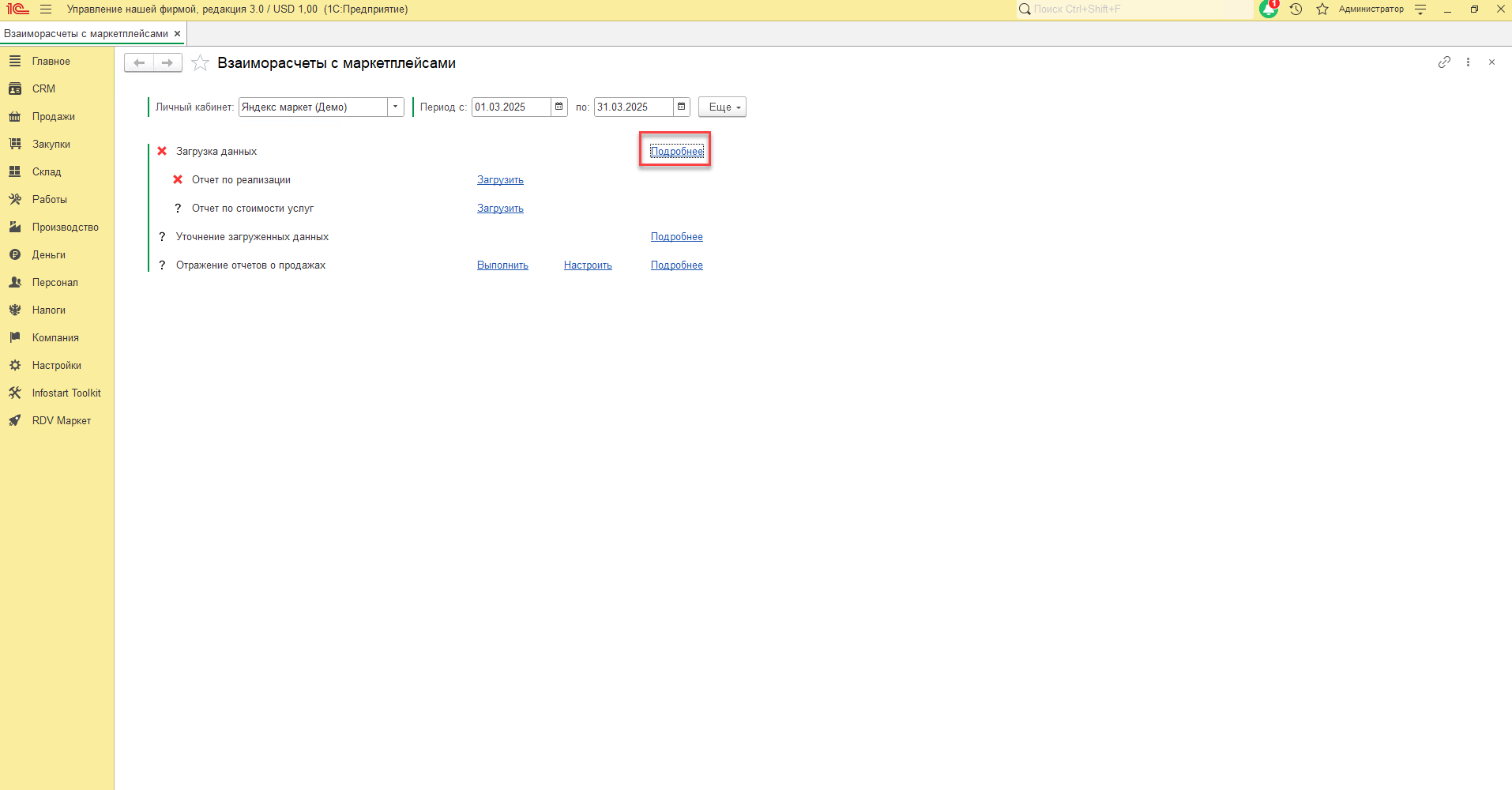1512x790 pixels.
Task: Click the Склад section icon
Action: (x=15, y=172)
